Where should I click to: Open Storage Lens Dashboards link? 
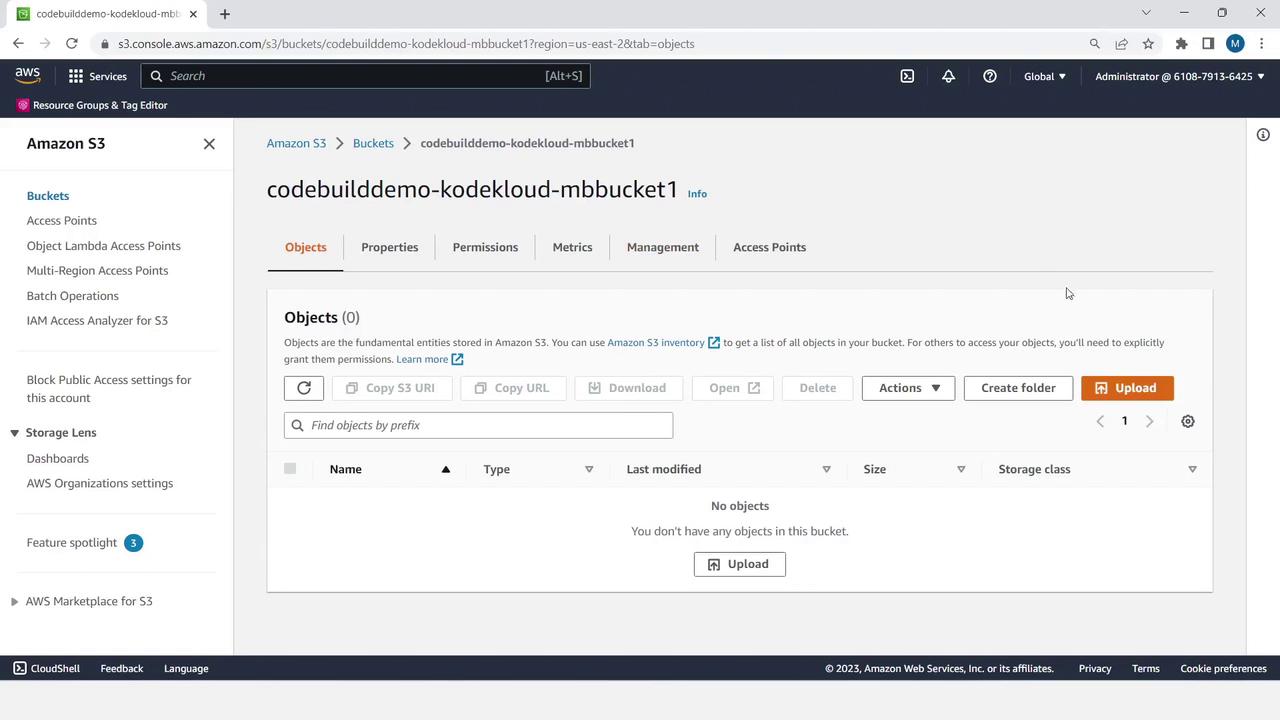[58, 459]
